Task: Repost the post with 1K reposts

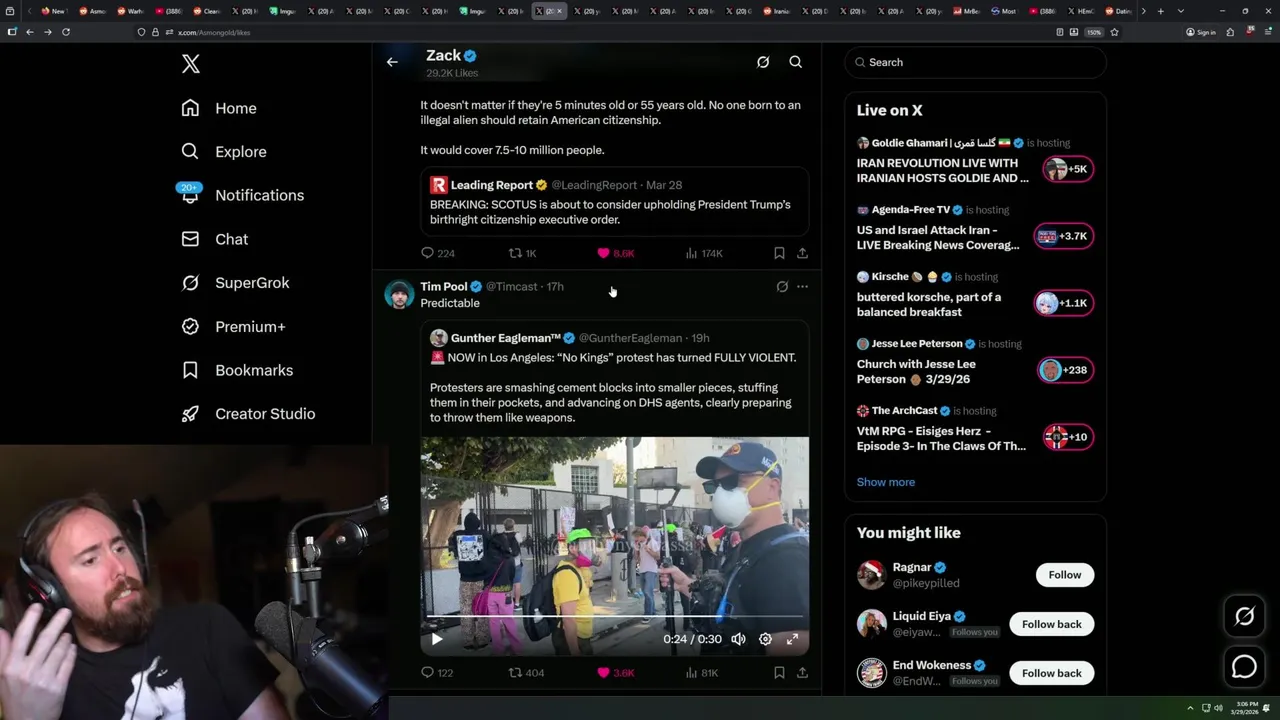Action: coord(523,253)
